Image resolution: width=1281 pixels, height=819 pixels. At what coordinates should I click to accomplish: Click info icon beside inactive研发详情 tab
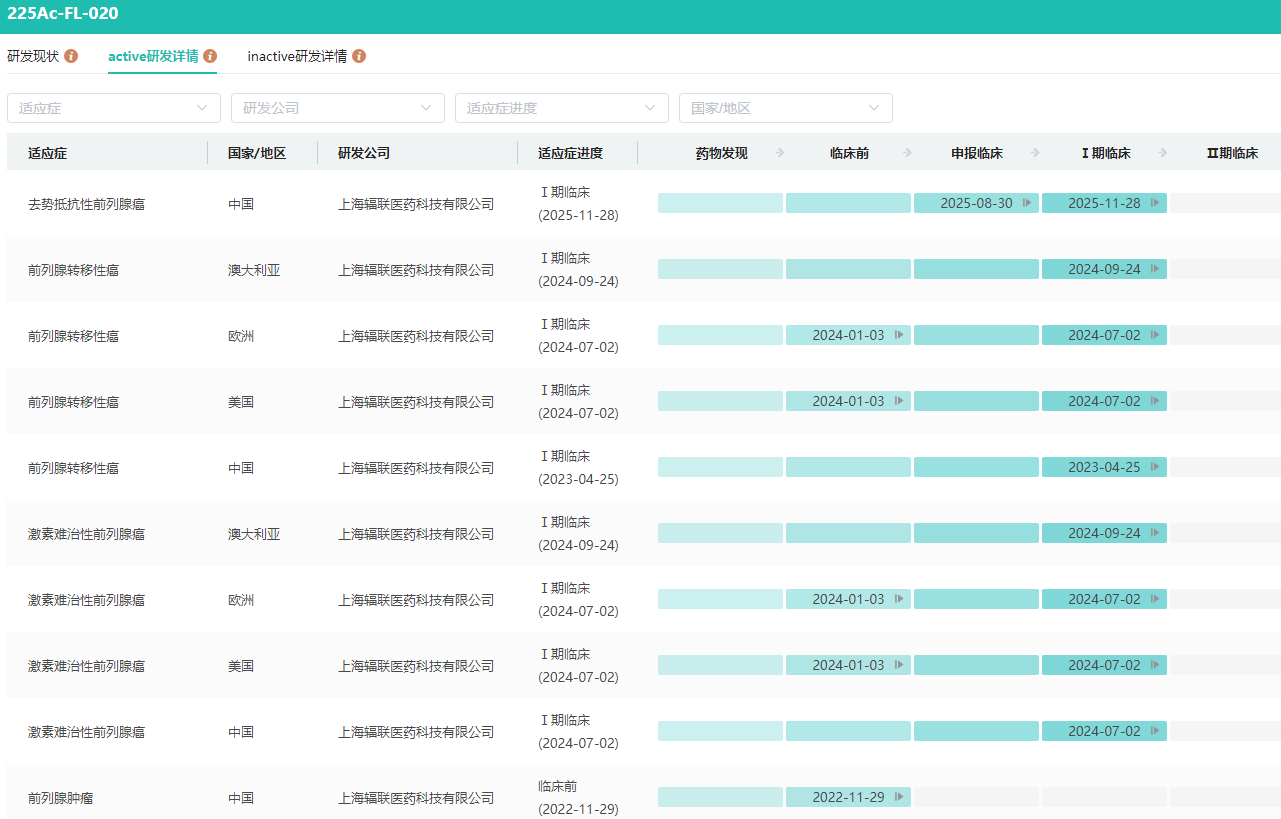[359, 56]
